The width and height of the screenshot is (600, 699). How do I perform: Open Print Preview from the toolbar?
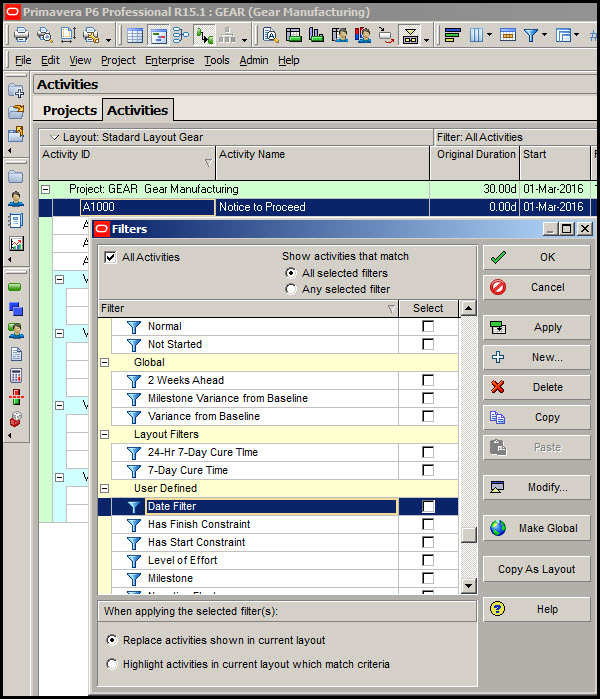45,35
